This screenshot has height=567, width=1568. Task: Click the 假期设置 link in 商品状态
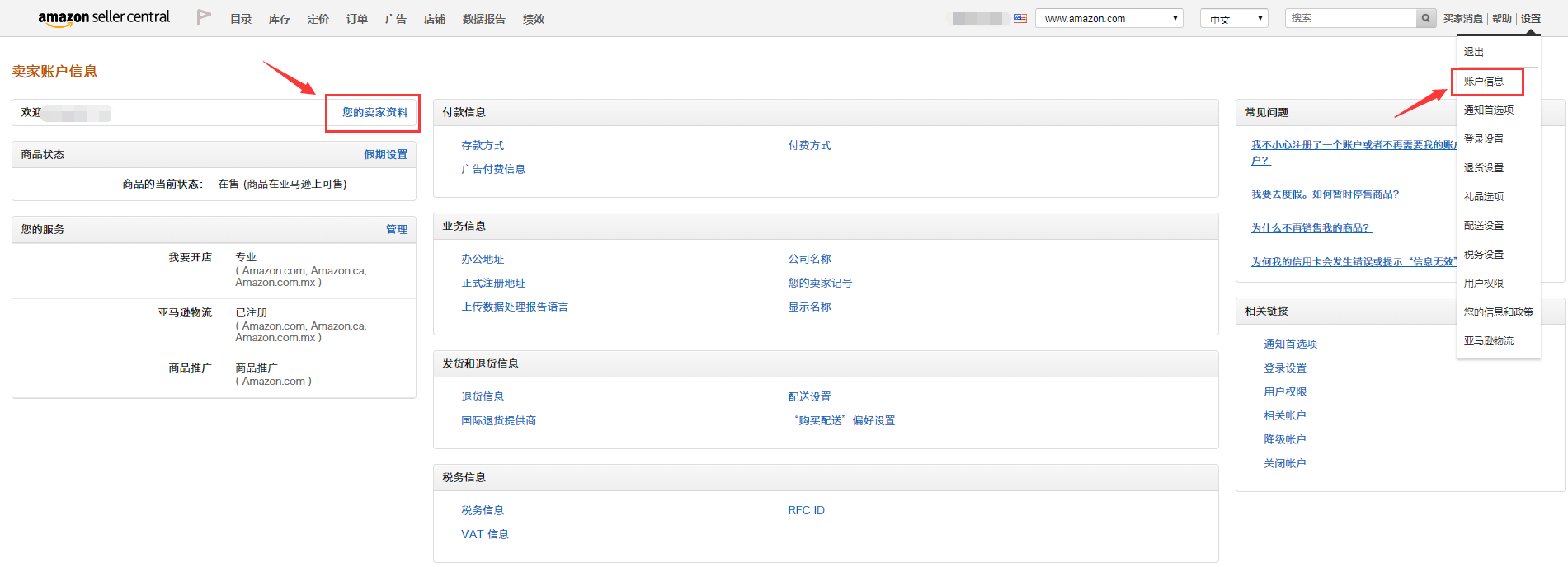click(386, 154)
